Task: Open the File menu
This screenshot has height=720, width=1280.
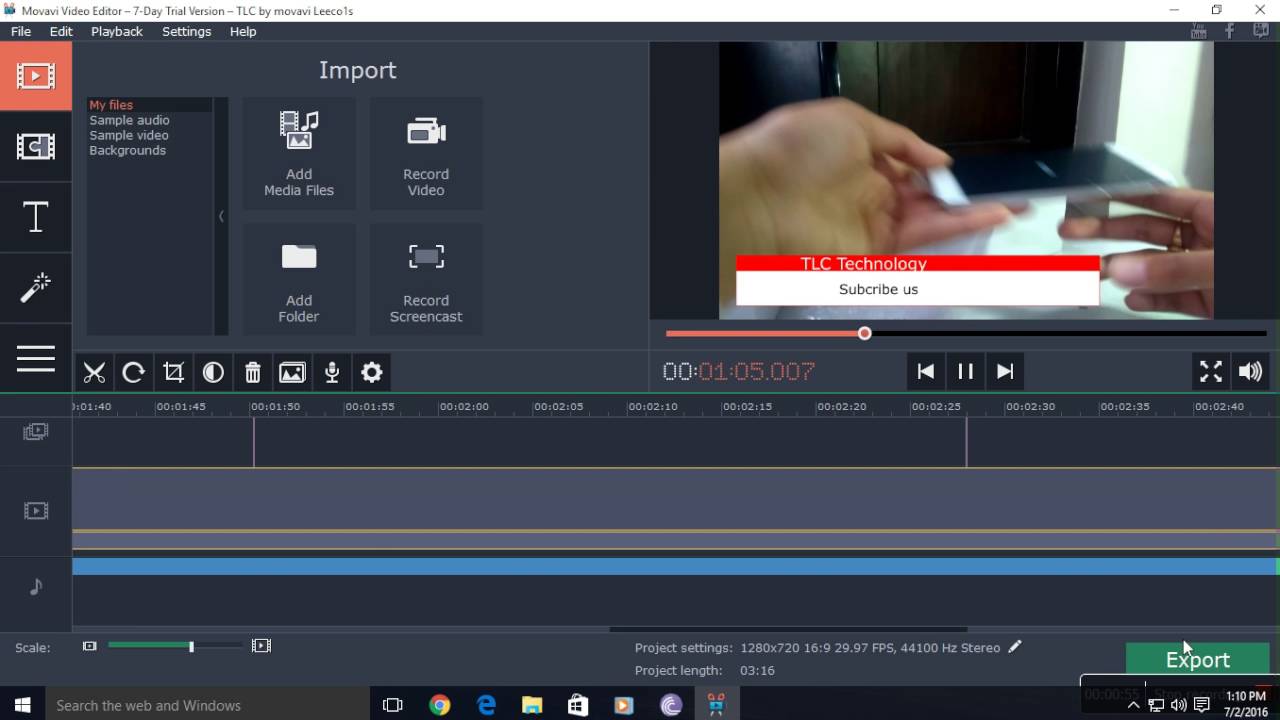Action: (21, 31)
